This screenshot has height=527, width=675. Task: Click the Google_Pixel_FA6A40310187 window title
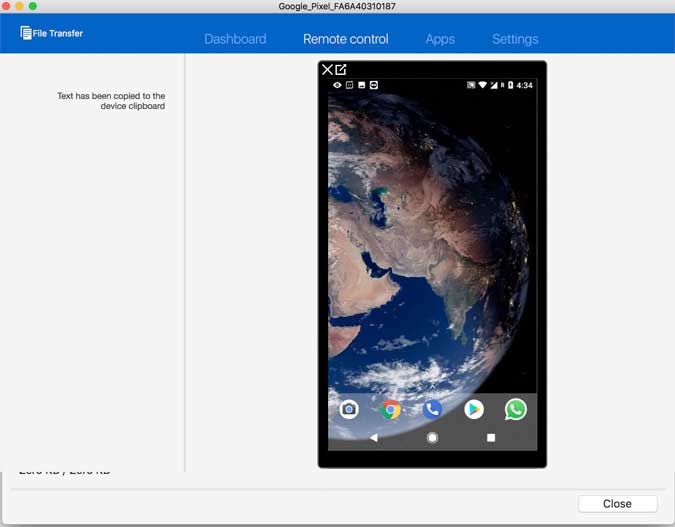coord(337,6)
